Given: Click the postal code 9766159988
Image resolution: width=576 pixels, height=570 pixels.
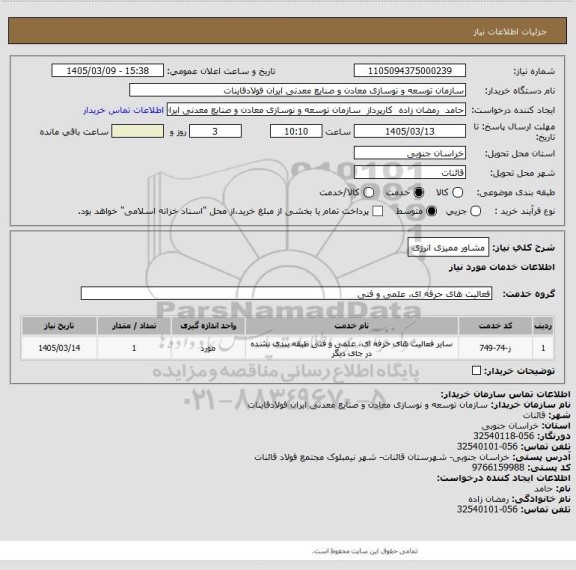Looking at the screenshot, I should tap(498, 468).
